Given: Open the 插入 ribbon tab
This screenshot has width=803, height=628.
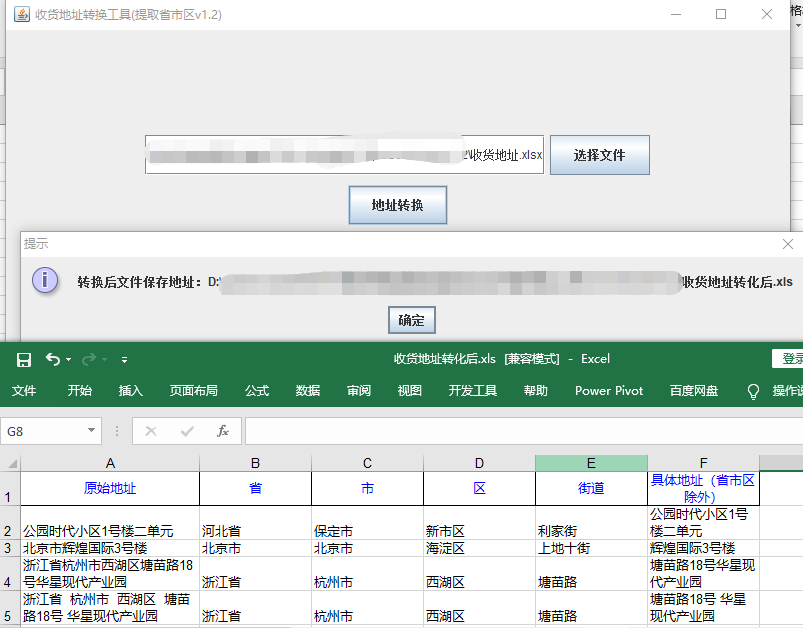Looking at the screenshot, I should click(131, 391).
